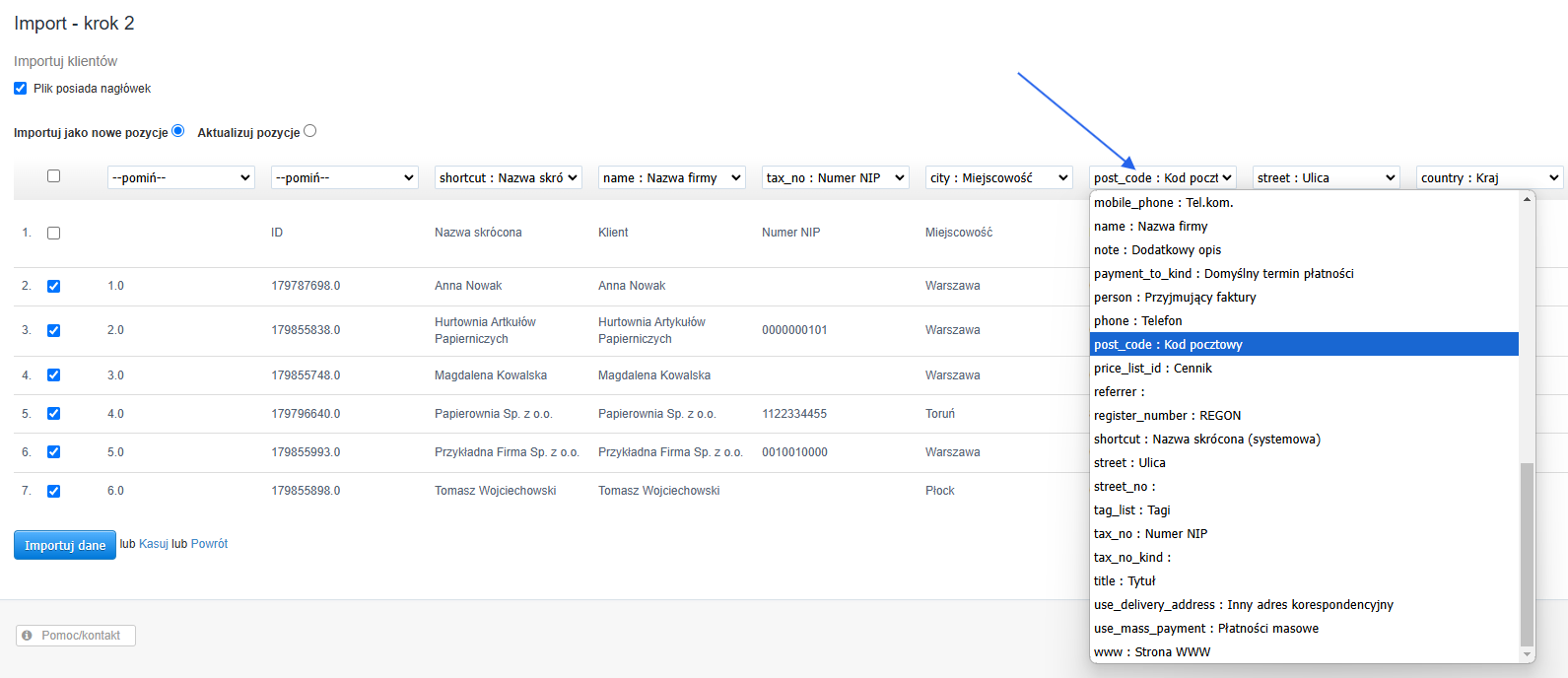1568x678 pixels.
Task: Open the 'name : Nazwa firmy' column dropdown
Action: (x=672, y=177)
